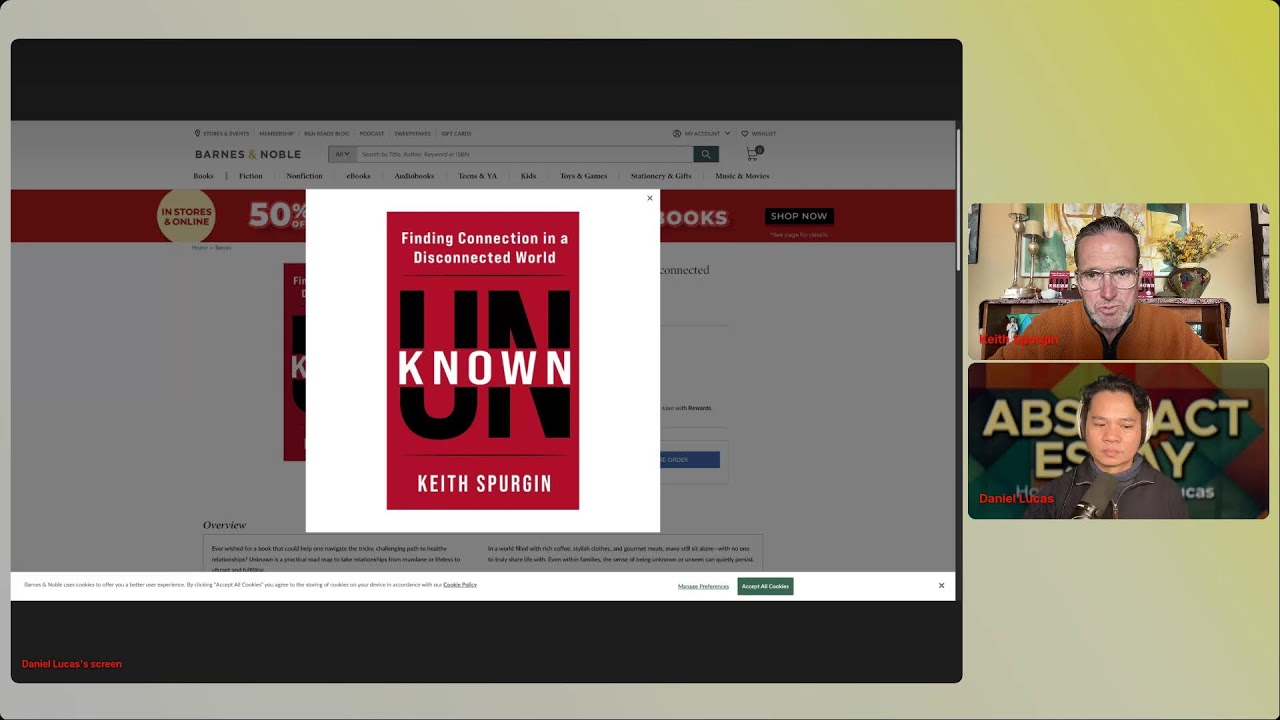Screen dimensions: 1280x720
Task: Open the Fiction menu
Action: (250, 176)
